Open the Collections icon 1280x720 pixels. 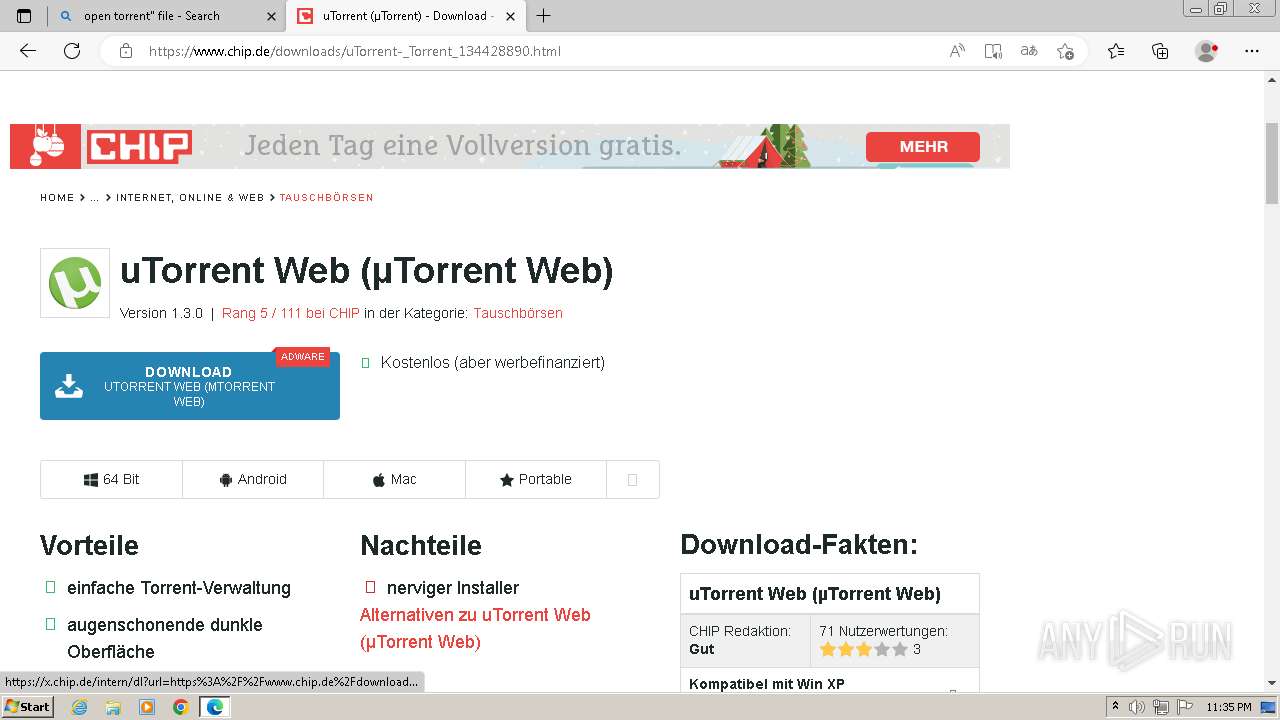pyautogui.click(x=1160, y=51)
